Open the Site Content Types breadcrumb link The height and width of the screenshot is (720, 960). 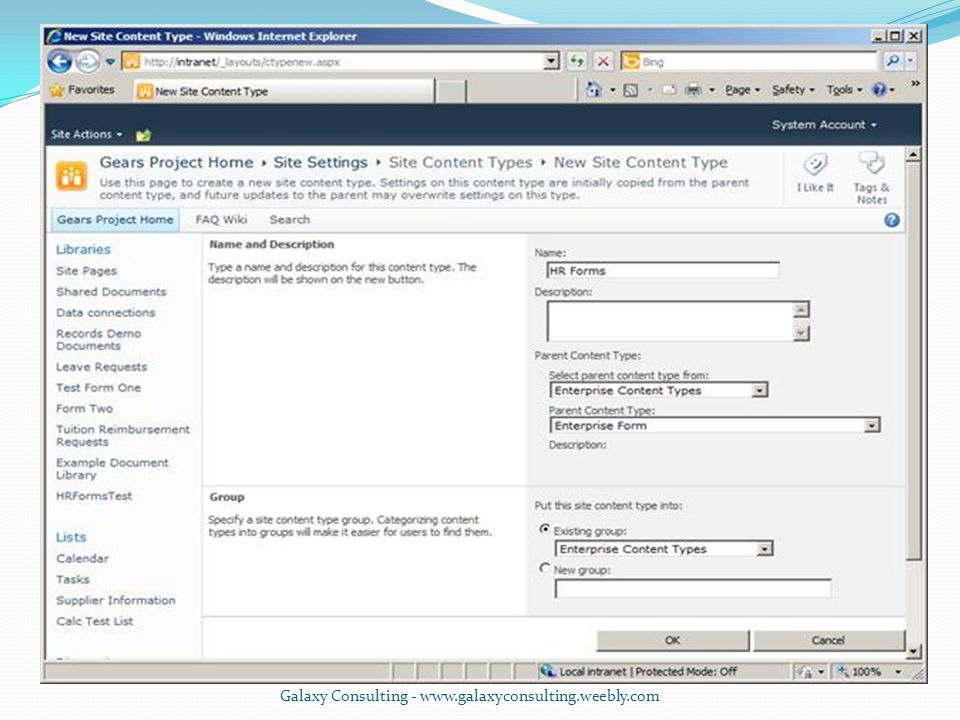(460, 163)
